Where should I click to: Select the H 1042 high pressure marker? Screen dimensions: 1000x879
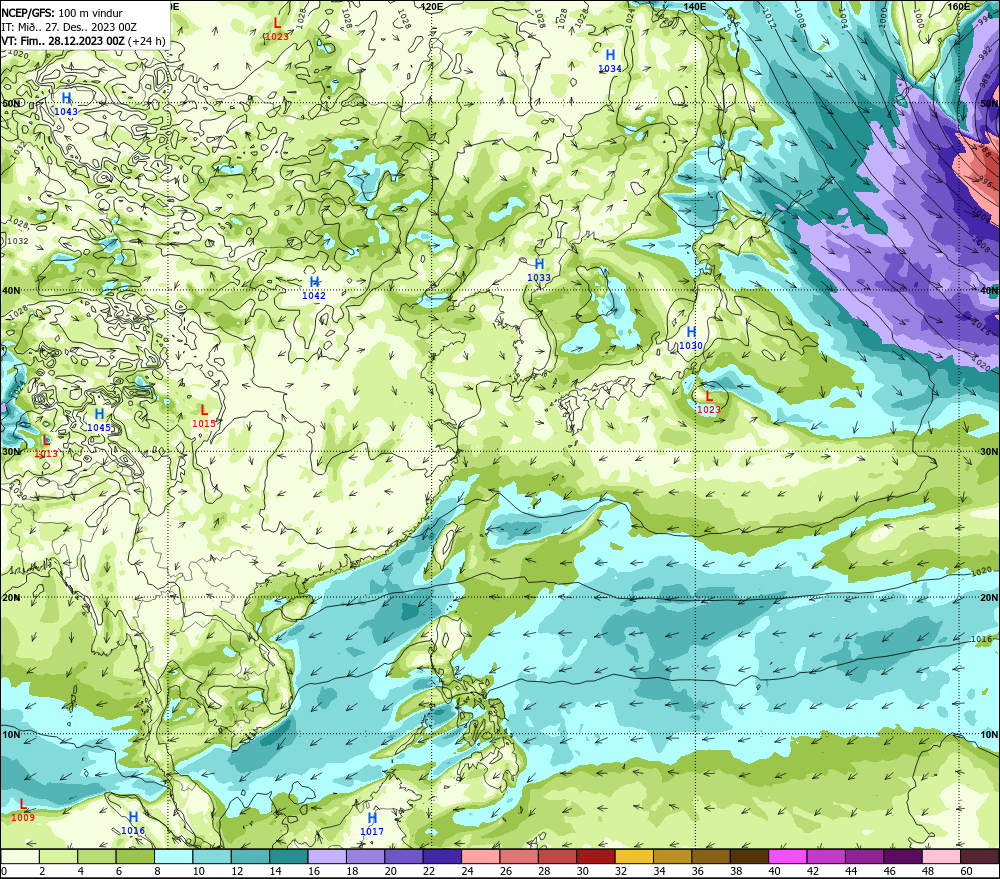[314, 288]
